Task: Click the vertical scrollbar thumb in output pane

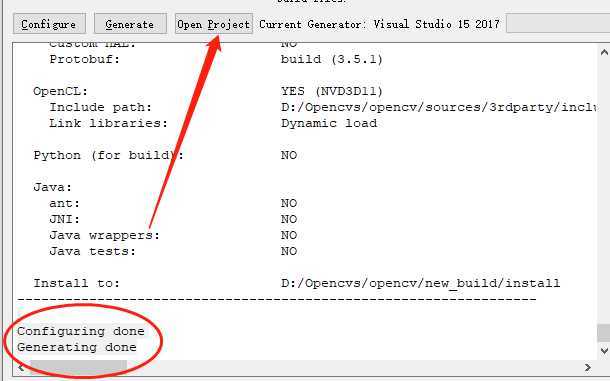Action: [x=603, y=332]
